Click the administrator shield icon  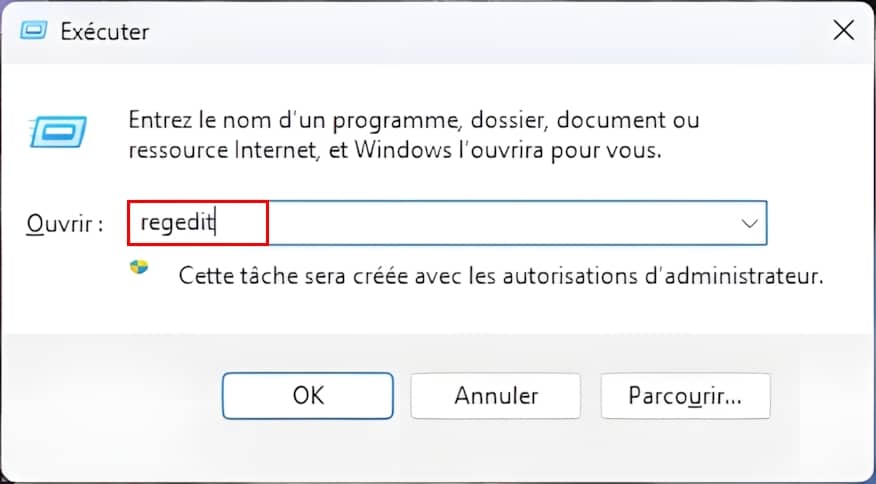139,268
